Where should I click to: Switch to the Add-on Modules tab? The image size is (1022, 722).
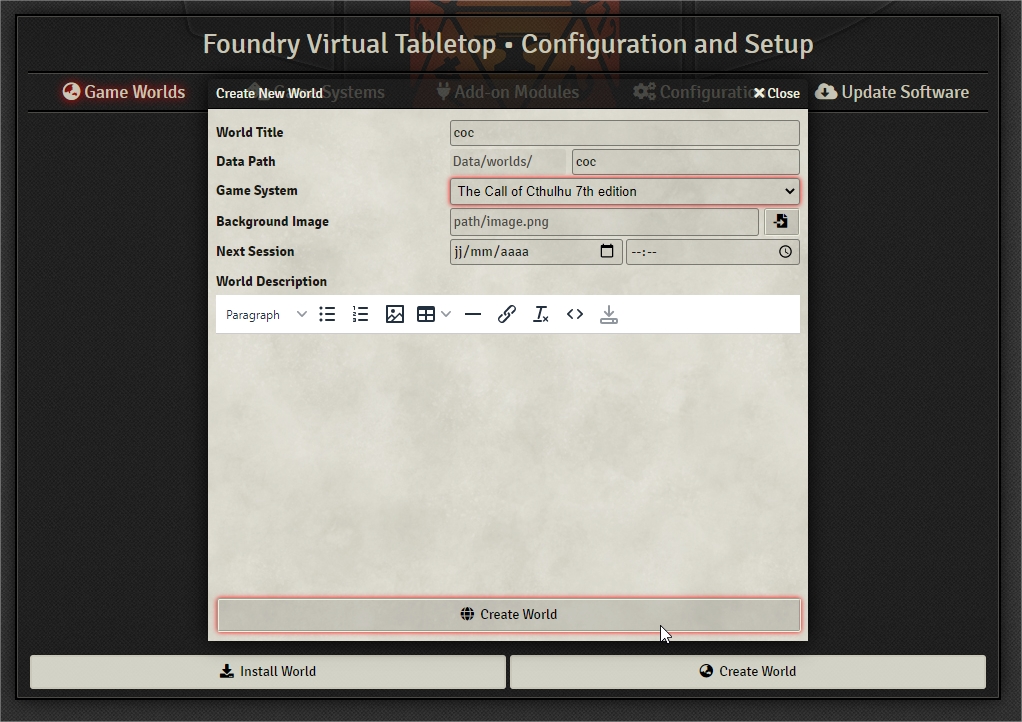508,92
